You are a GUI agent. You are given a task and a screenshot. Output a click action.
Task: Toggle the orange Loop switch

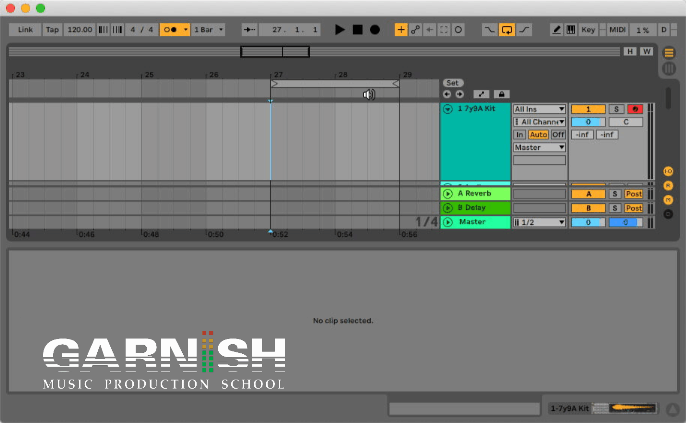click(x=507, y=30)
